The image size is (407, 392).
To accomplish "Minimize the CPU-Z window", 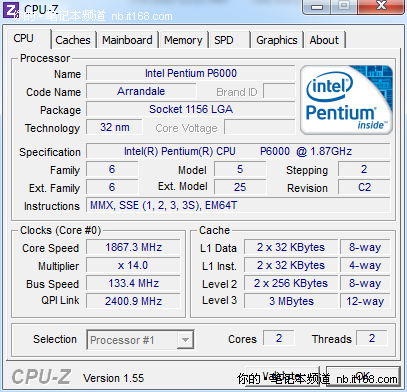I will [x=317, y=7].
